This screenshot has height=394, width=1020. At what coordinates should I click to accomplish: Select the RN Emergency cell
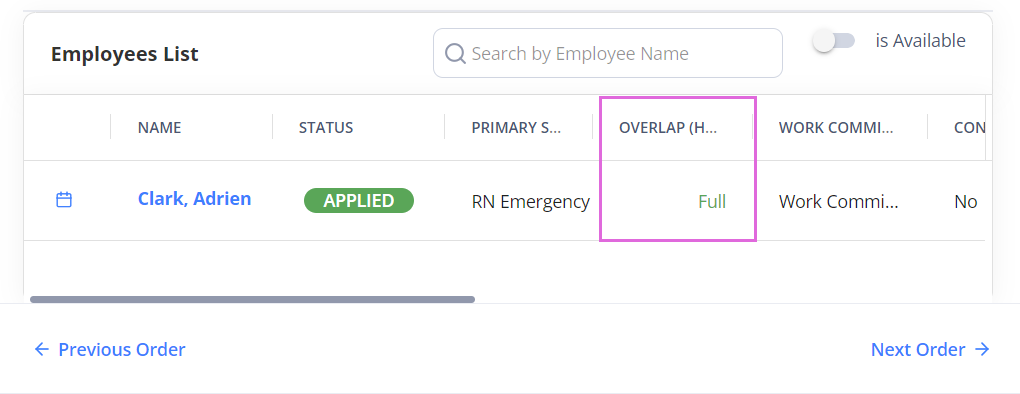[x=531, y=202]
